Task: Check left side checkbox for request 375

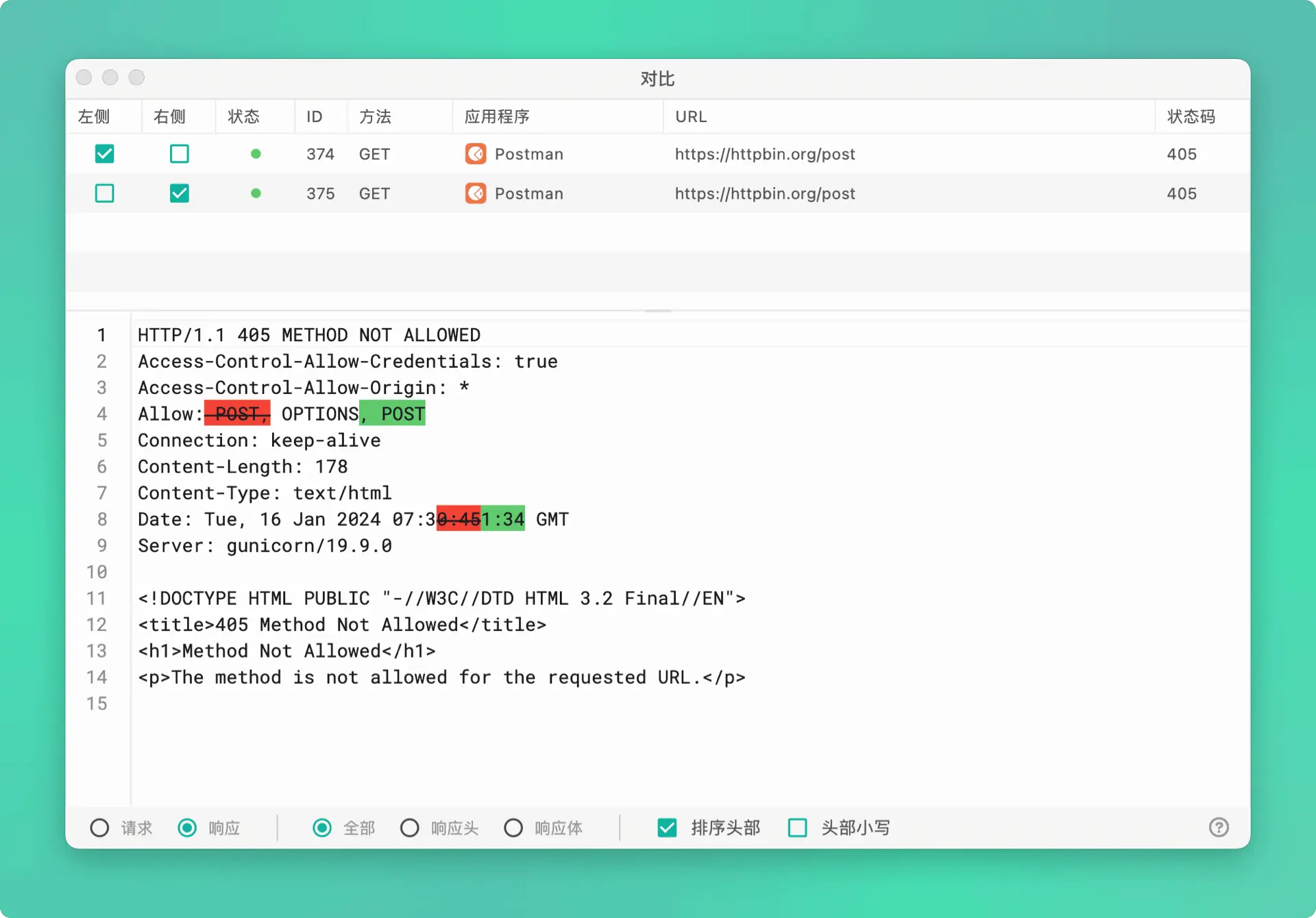Action: [104, 193]
